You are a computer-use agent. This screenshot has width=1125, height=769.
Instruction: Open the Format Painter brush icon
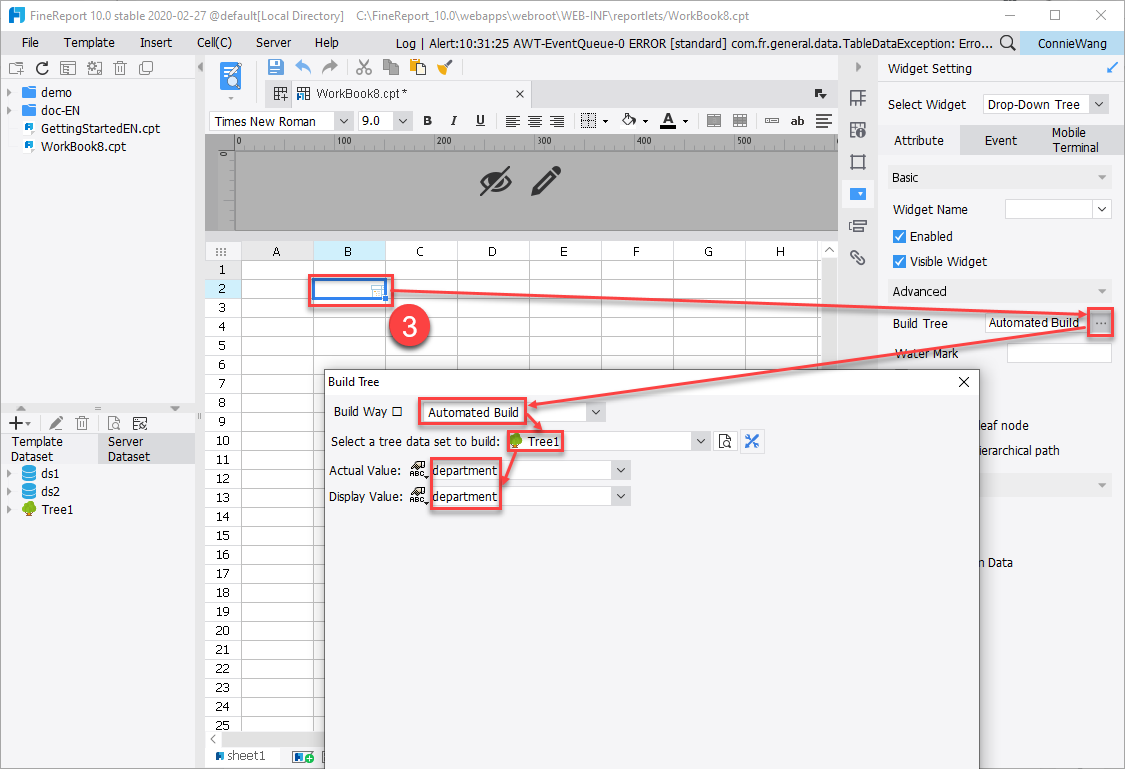point(446,67)
